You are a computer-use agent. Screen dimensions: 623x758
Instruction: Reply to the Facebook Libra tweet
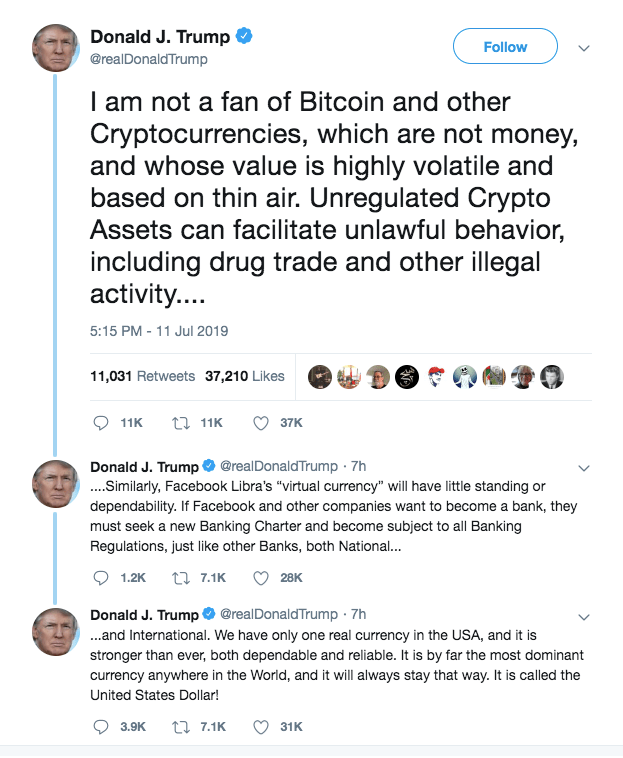pos(100,577)
